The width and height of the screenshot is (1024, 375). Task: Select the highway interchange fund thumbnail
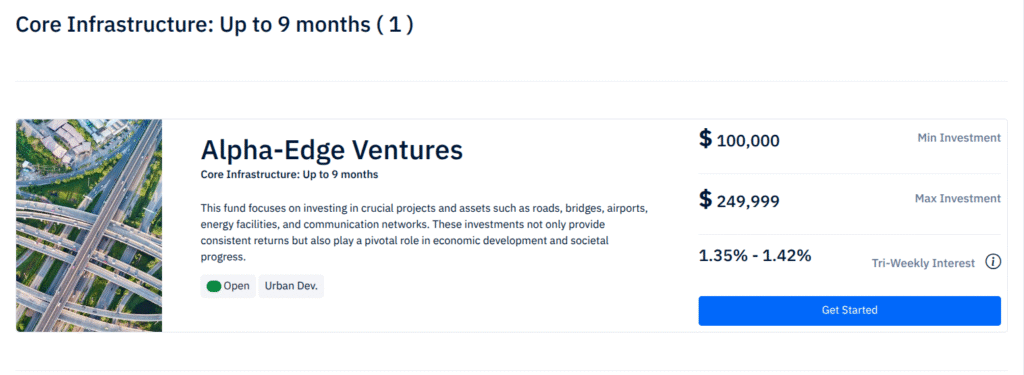pyautogui.click(x=89, y=225)
